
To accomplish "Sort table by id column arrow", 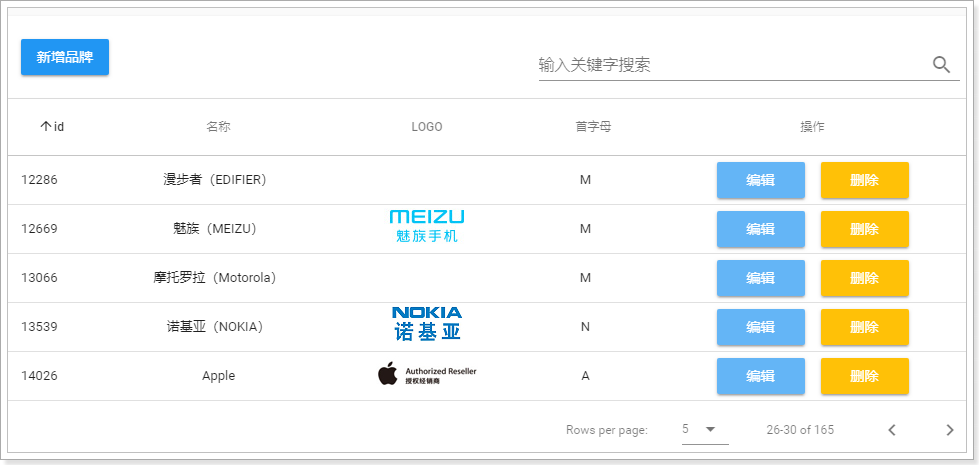I will click(46, 127).
